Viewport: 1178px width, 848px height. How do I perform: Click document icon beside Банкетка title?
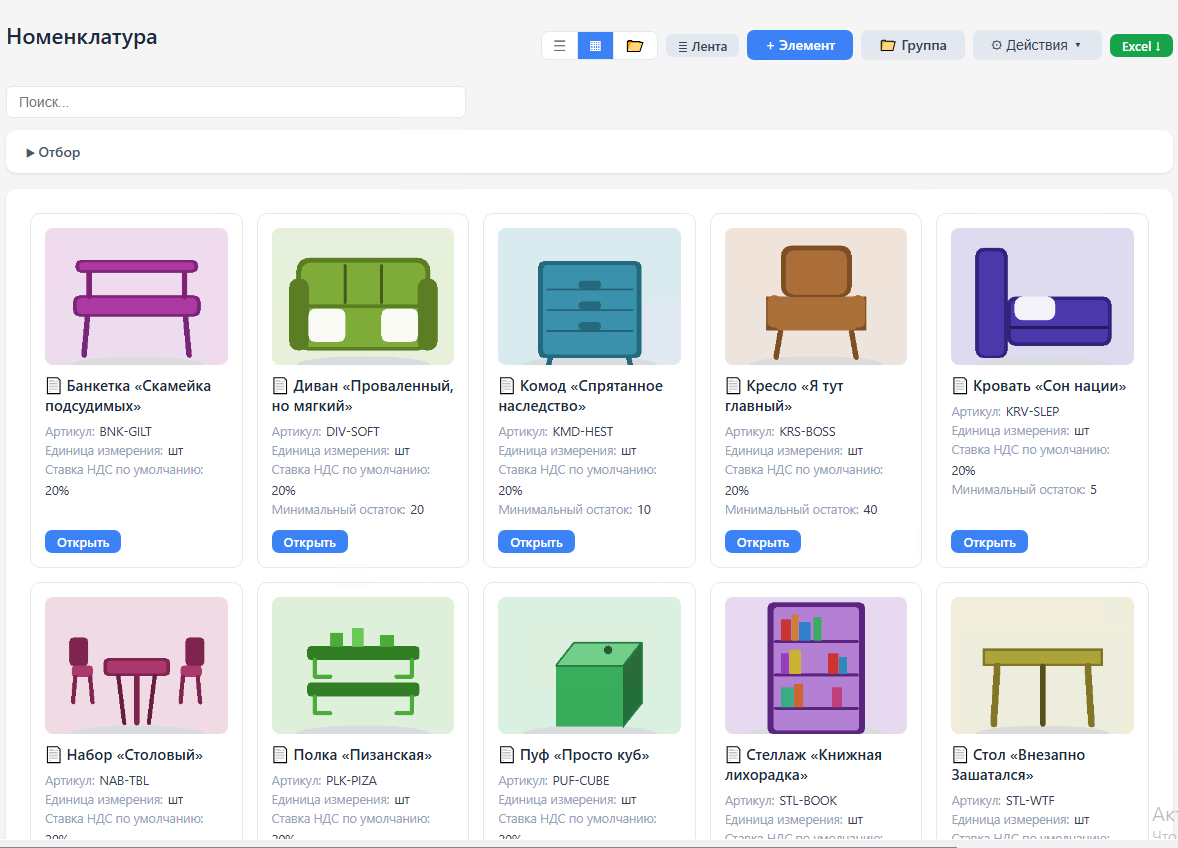tap(53, 386)
